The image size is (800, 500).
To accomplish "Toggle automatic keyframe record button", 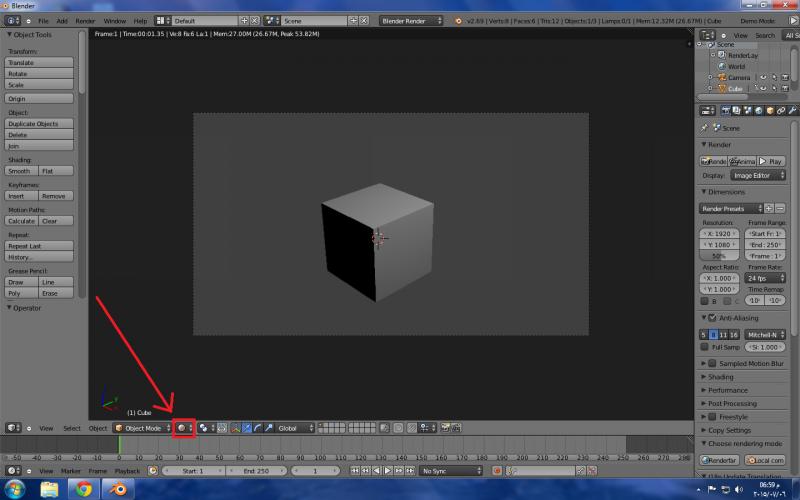I will click(x=497, y=470).
